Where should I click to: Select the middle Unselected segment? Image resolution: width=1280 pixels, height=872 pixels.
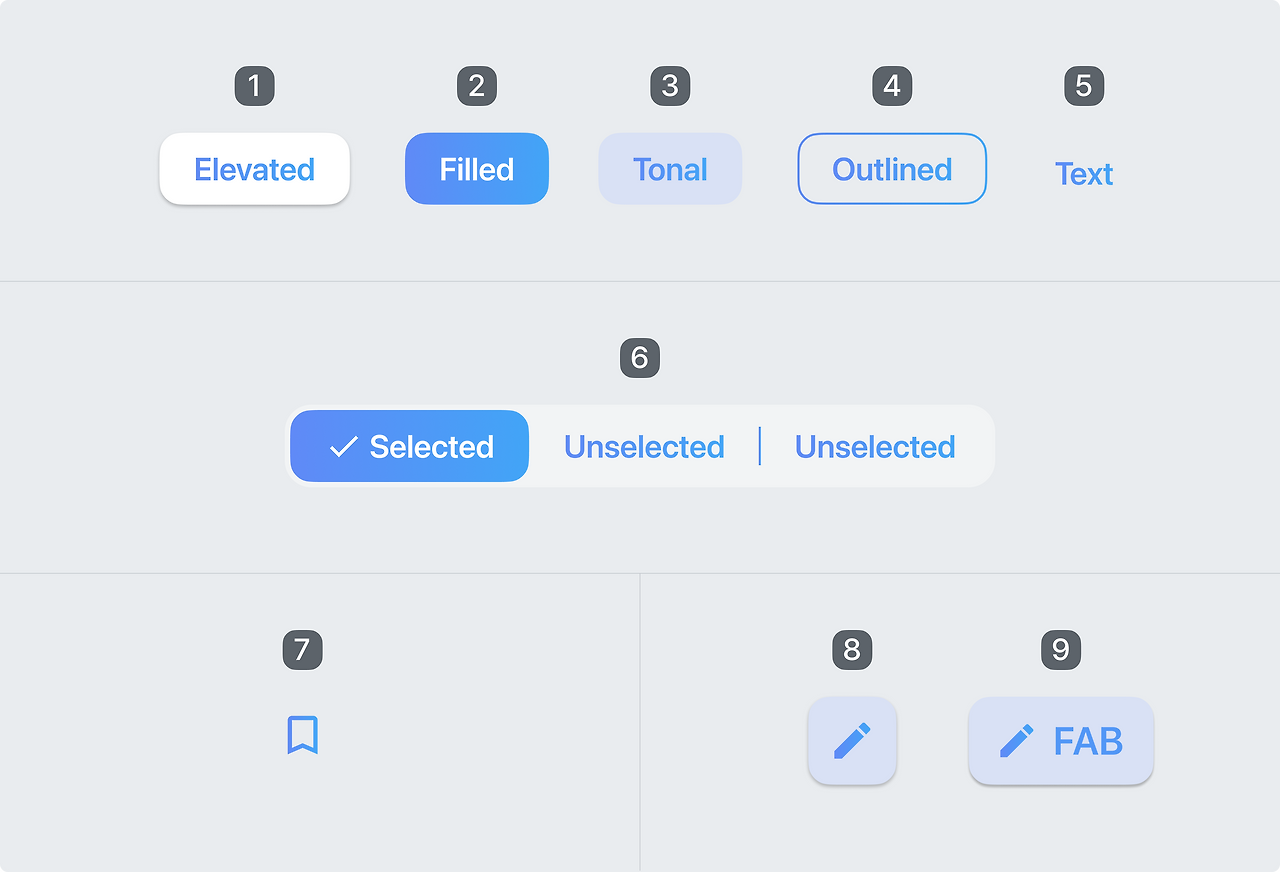click(643, 446)
